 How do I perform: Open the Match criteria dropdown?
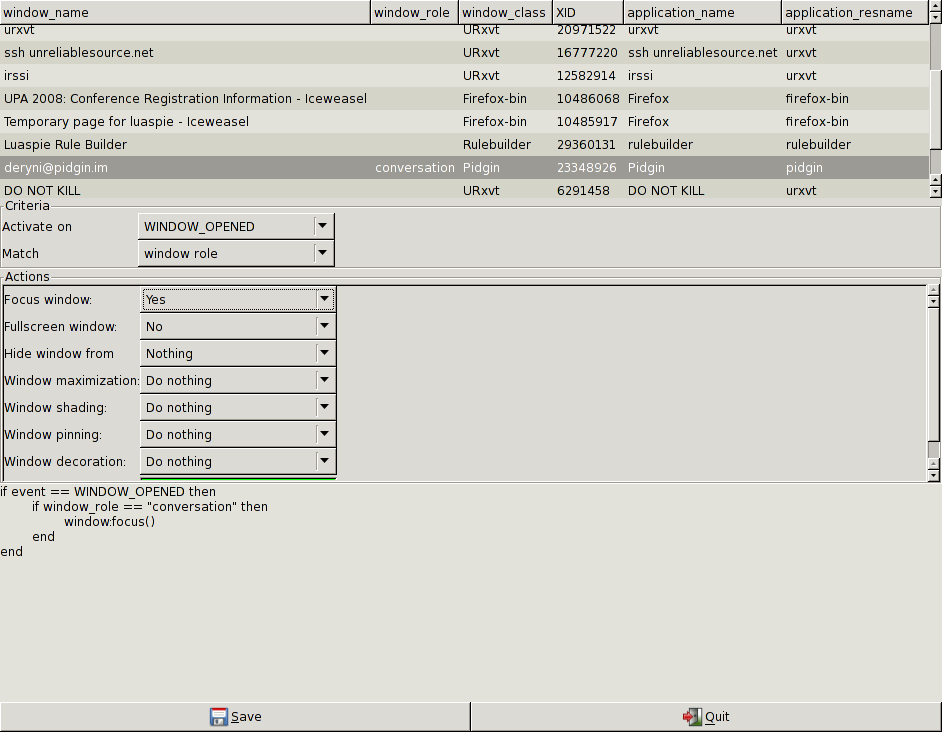(x=236, y=253)
